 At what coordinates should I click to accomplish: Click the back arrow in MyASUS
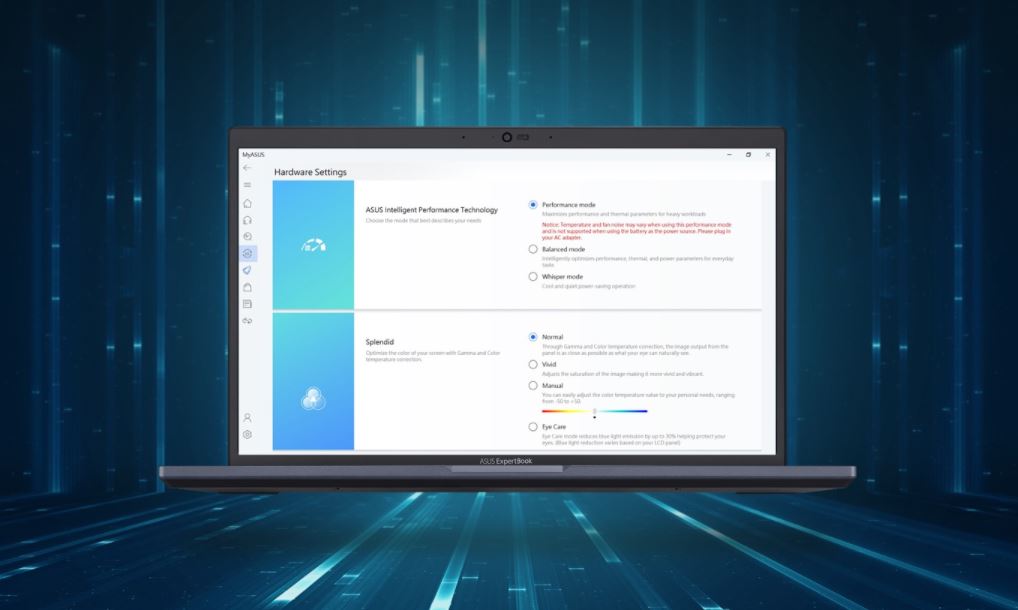247,168
